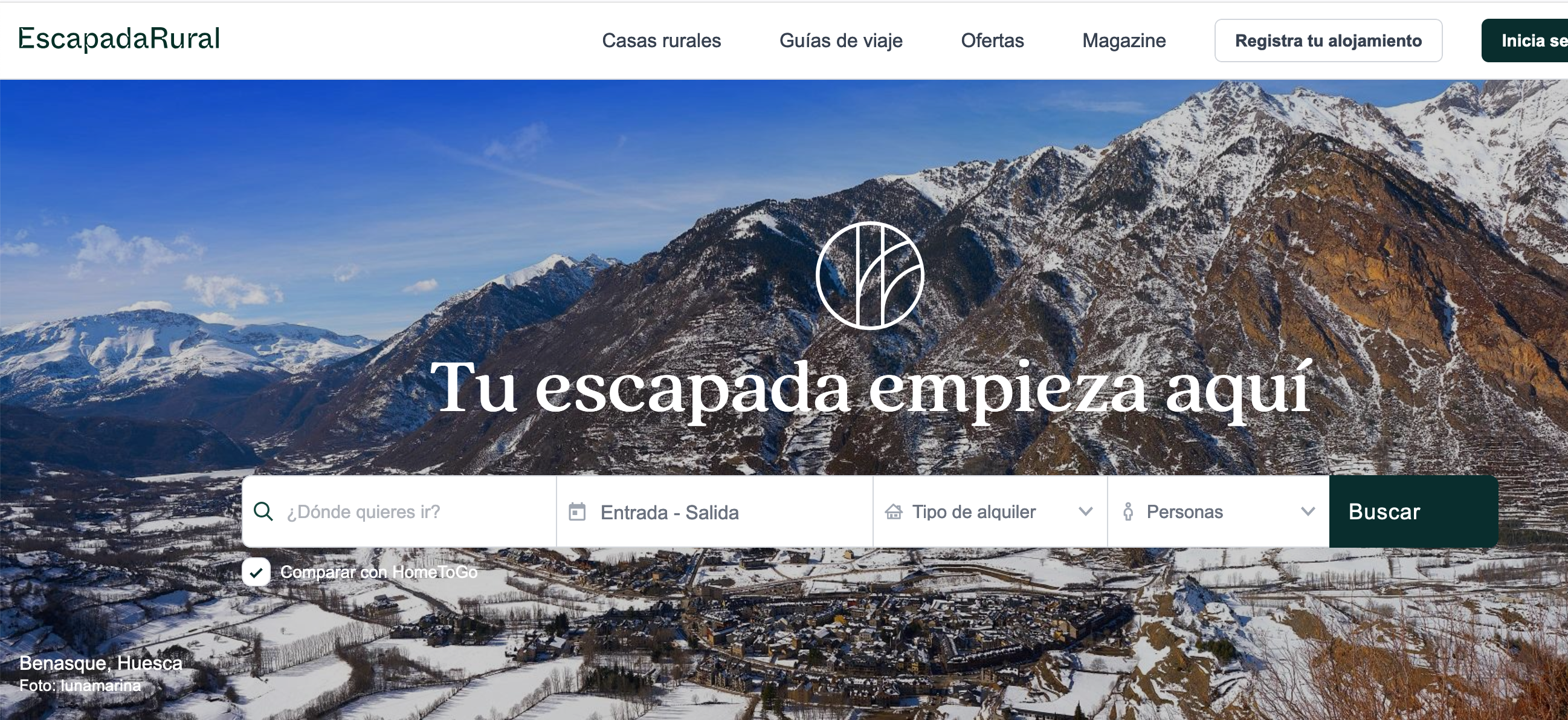1568x720 pixels.
Task: Open the Personas dropdown chevron
Action: pyautogui.click(x=1308, y=511)
